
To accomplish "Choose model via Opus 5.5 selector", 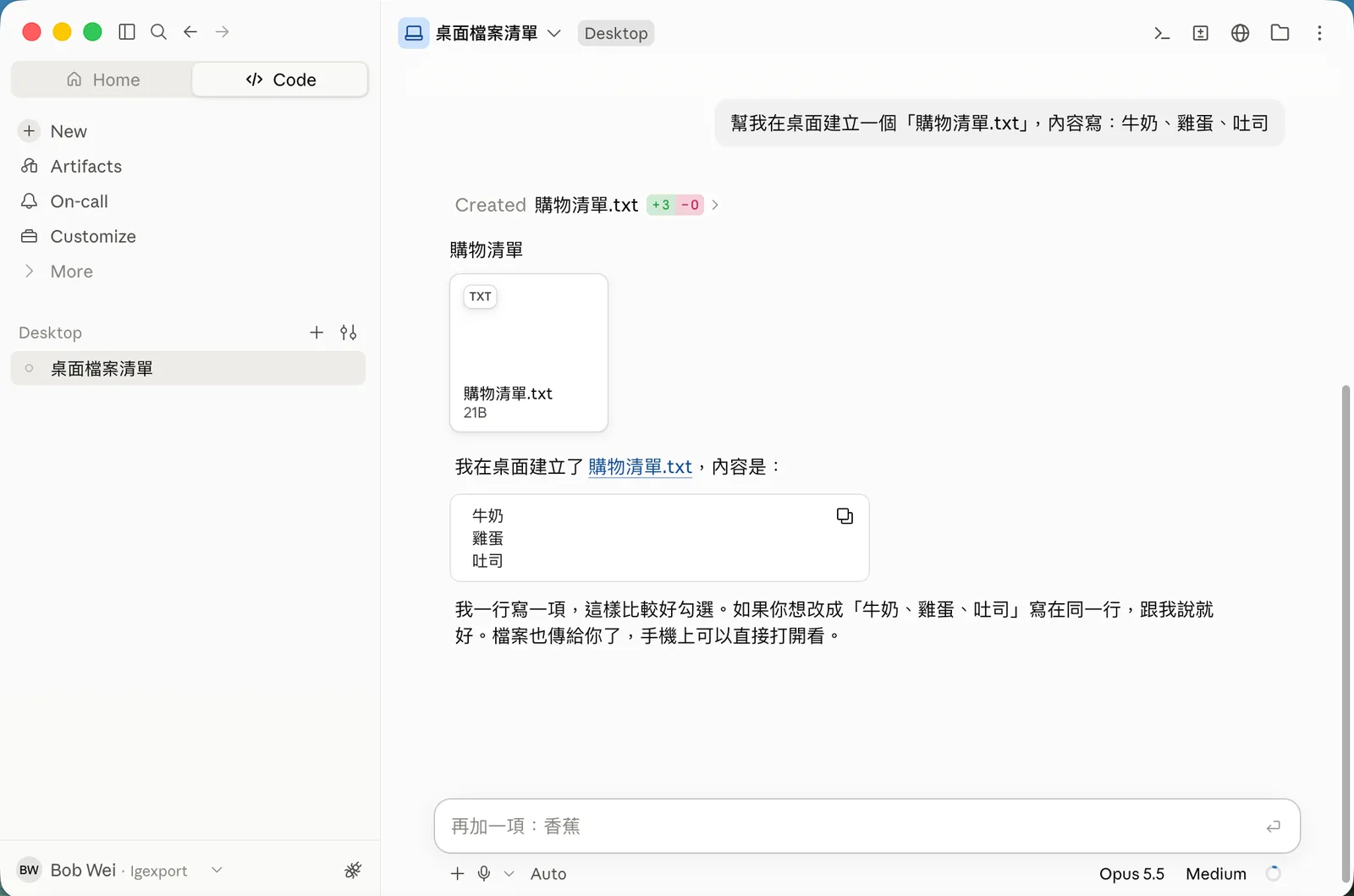I will click(x=1131, y=874).
